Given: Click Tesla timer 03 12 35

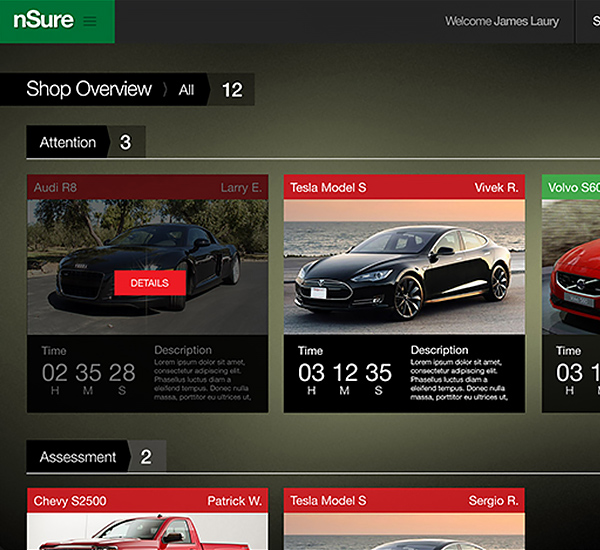Looking at the screenshot, I should click(345, 373).
